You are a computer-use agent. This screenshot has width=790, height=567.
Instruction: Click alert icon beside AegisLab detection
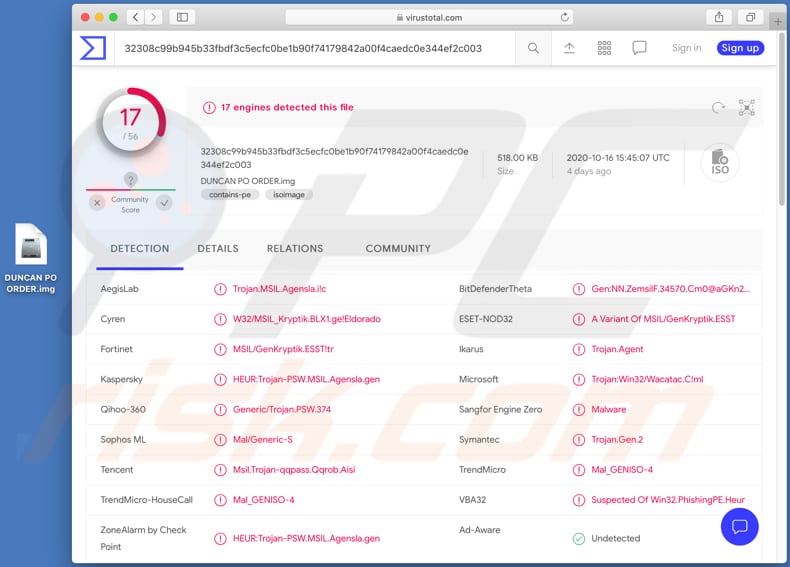[x=220, y=289]
